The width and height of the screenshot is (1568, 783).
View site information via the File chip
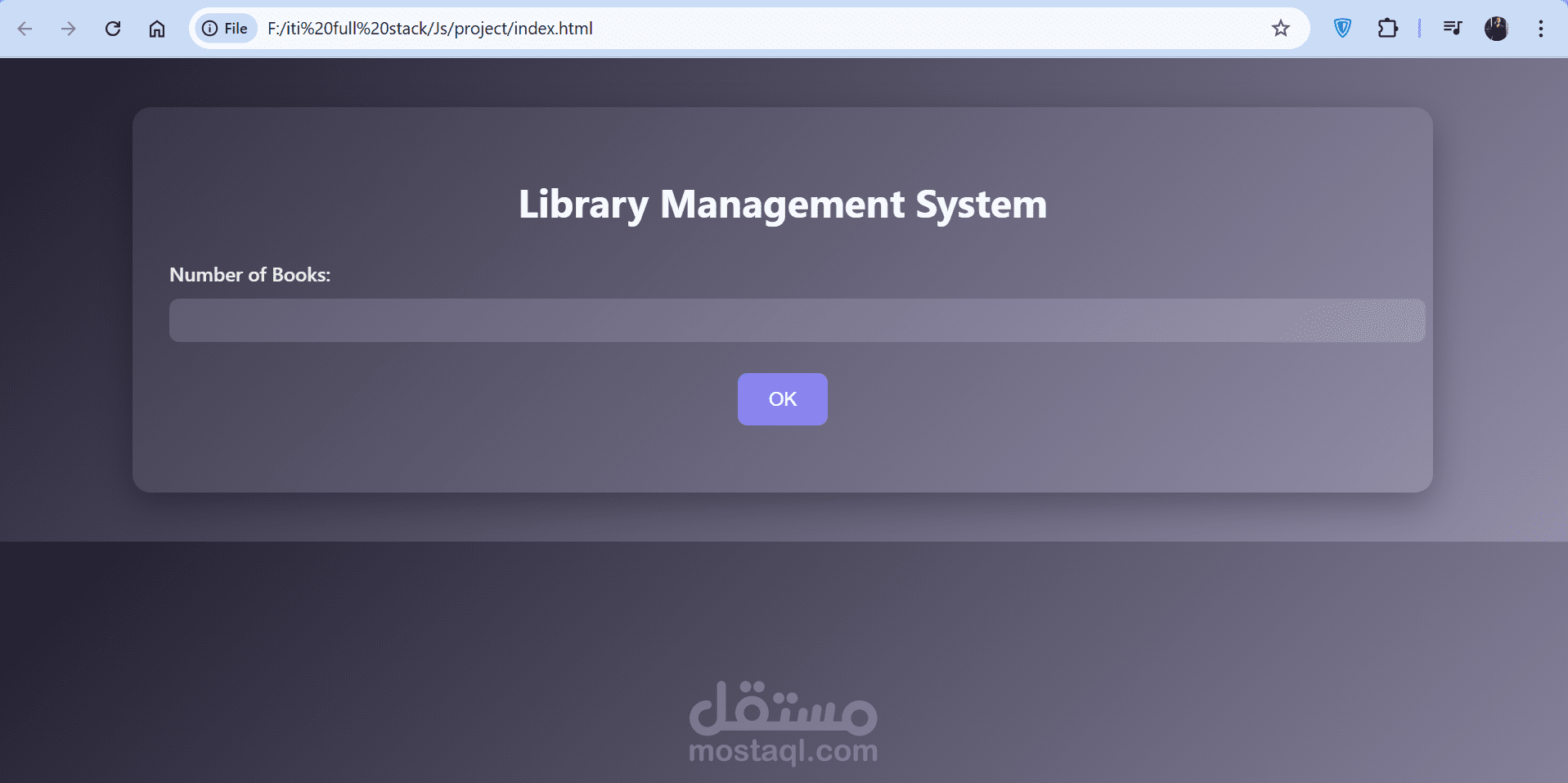click(225, 29)
